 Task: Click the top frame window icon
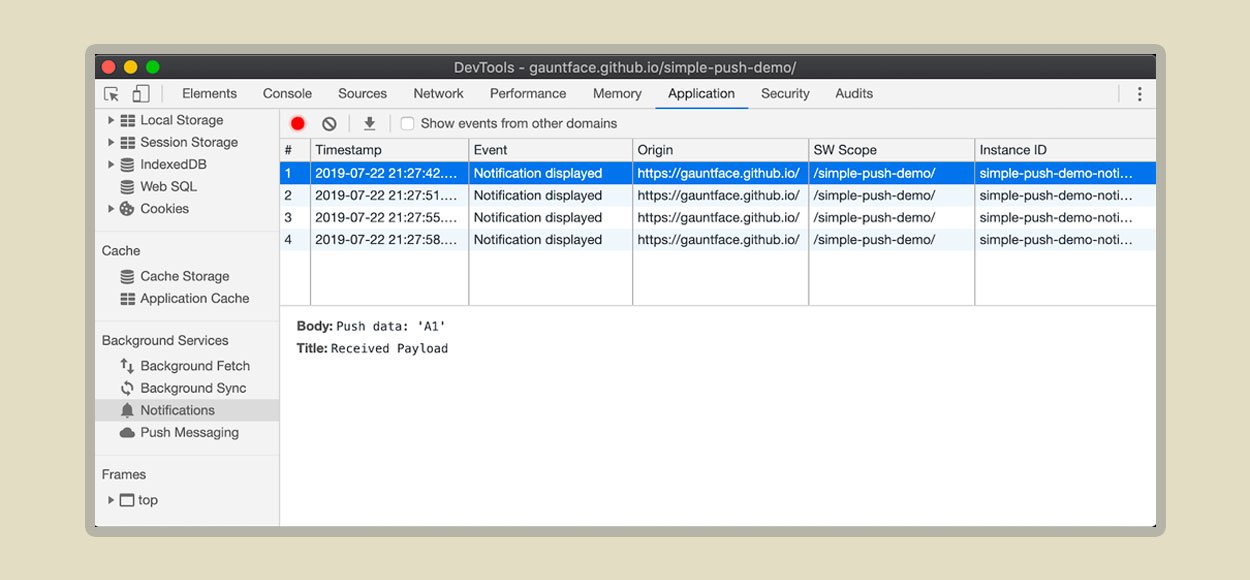click(127, 500)
